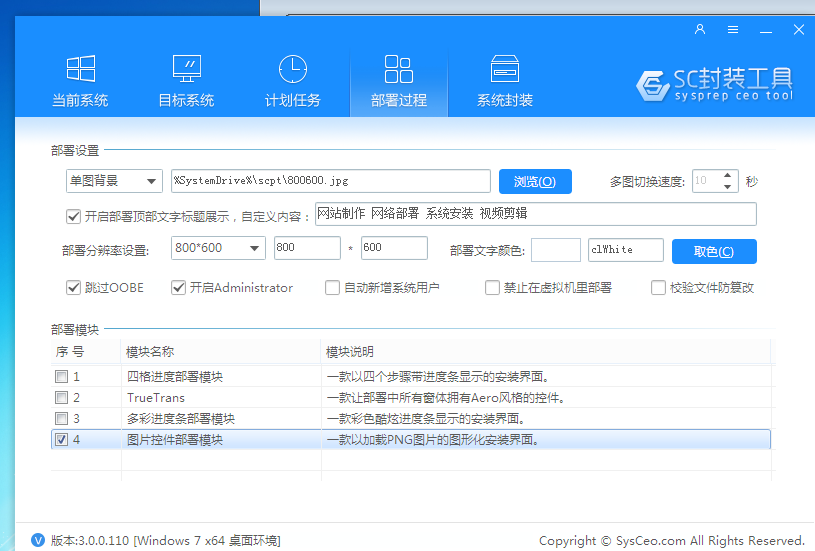Screen dimensions: 815x551
Task: Open the hamburger menu icon in title bar
Action: point(733,30)
